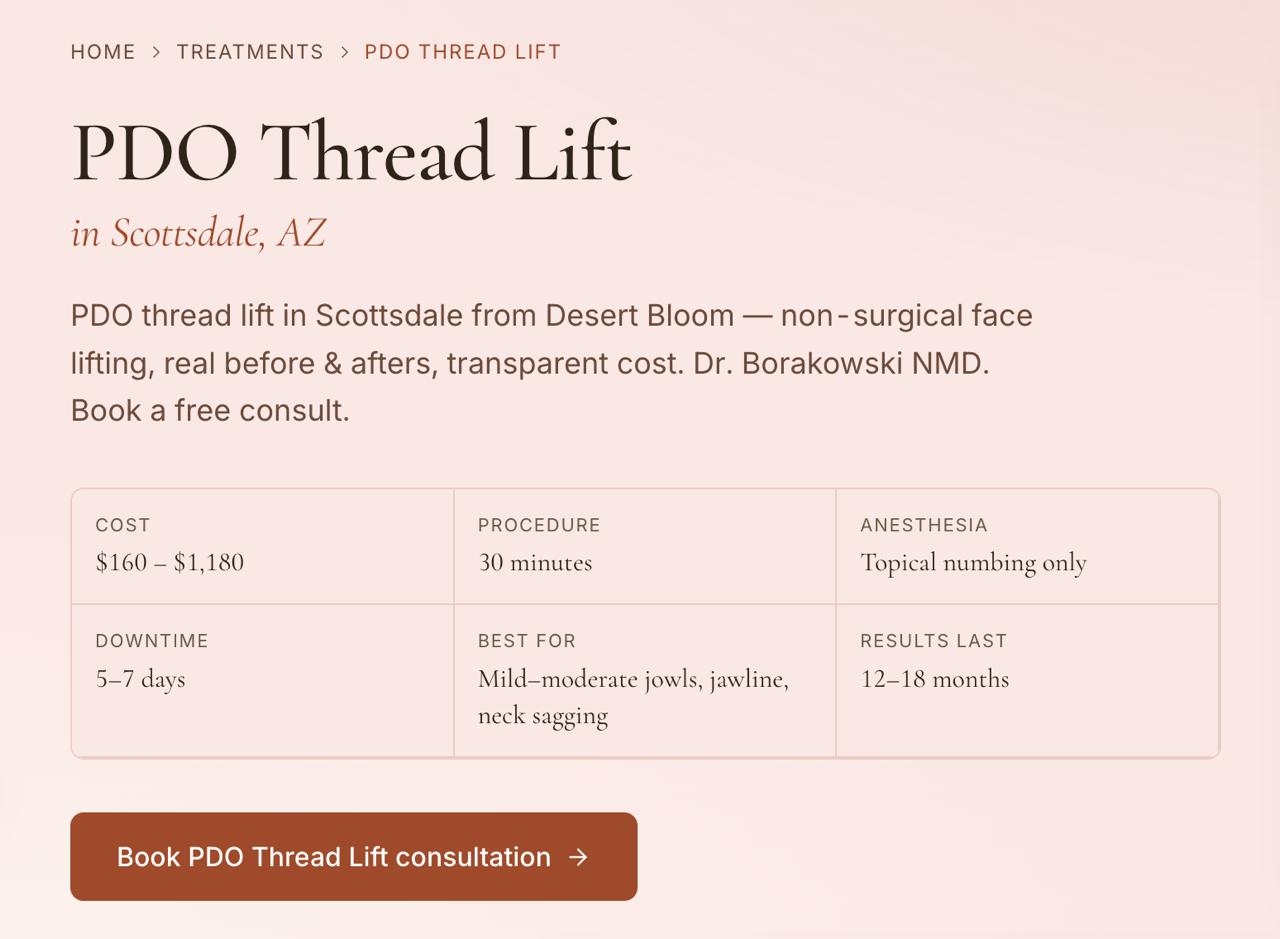Click the $160 – $1,180 price text
The image size is (1280, 939).
[170, 563]
